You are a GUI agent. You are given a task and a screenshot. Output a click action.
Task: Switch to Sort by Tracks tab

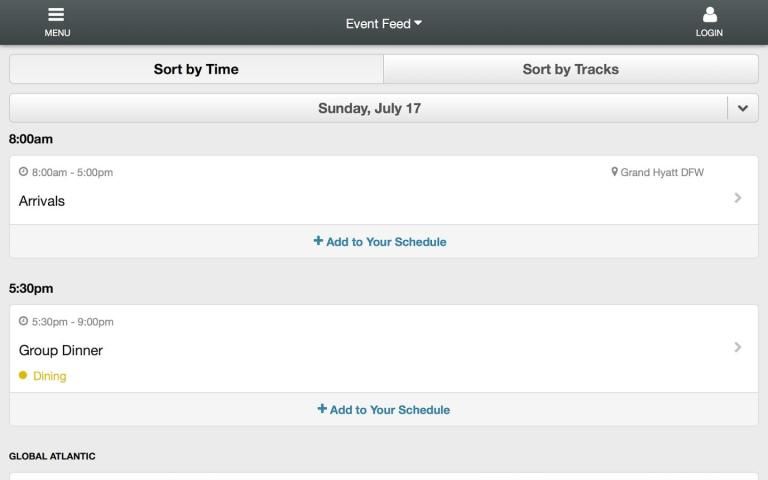coord(570,69)
